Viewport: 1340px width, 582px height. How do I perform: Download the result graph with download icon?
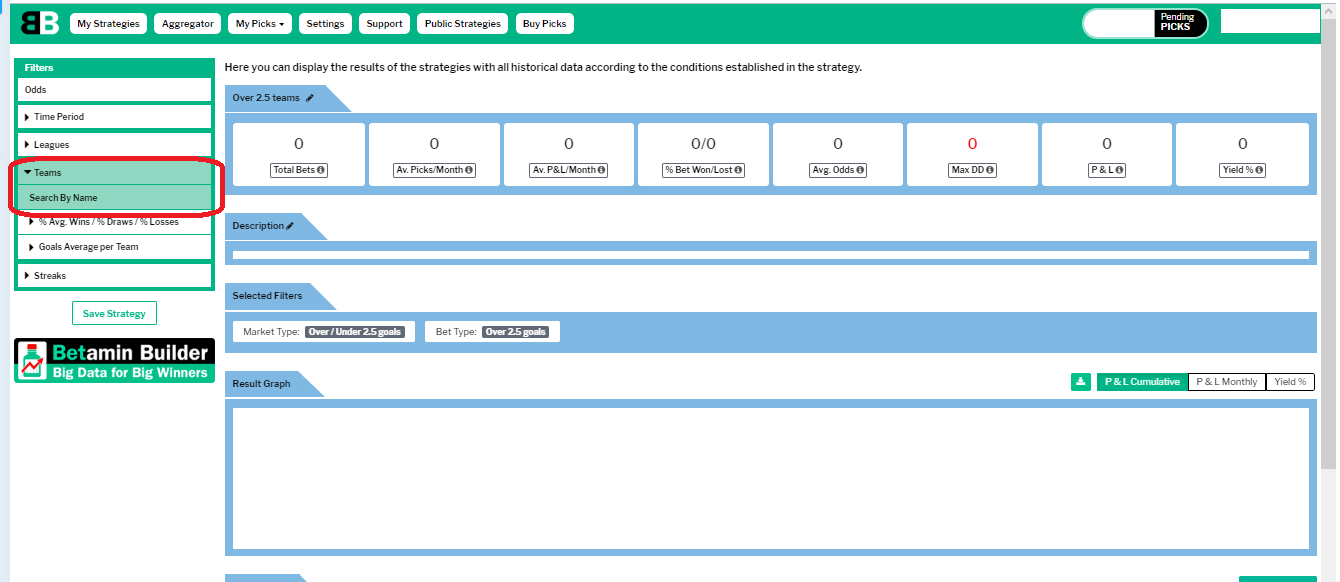coord(1081,382)
